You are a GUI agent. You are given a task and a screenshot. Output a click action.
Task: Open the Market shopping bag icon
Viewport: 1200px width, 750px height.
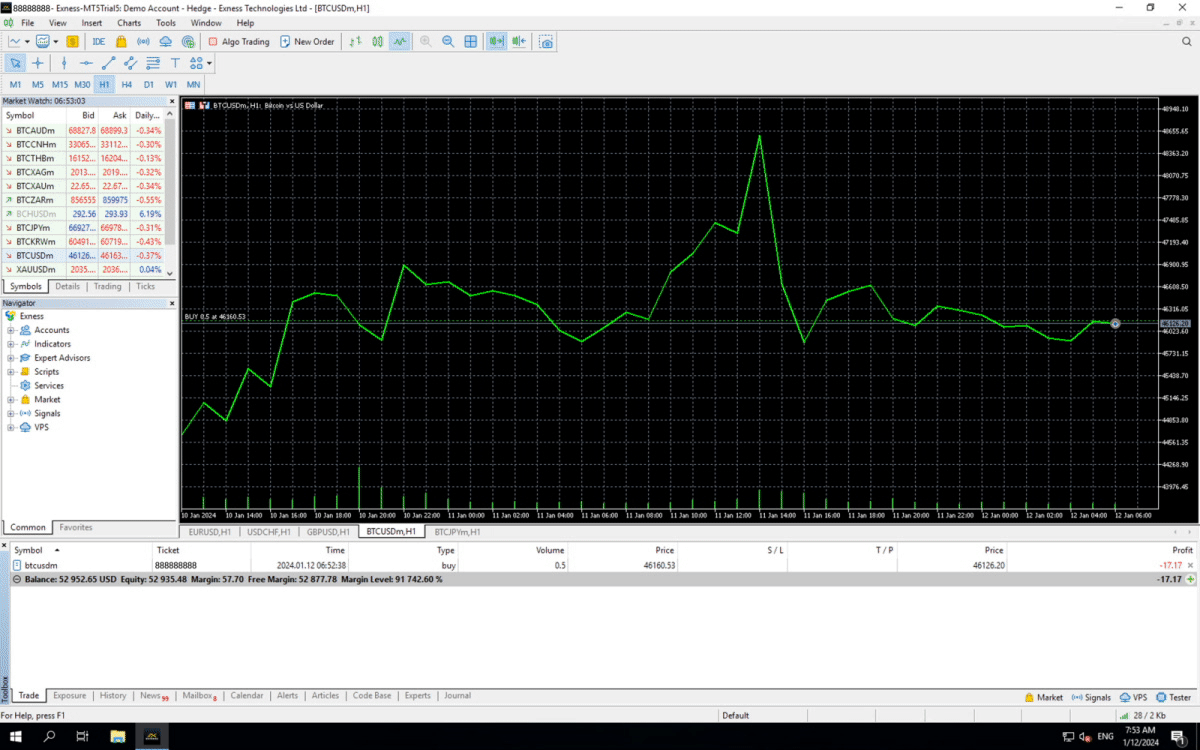[x=121, y=42]
